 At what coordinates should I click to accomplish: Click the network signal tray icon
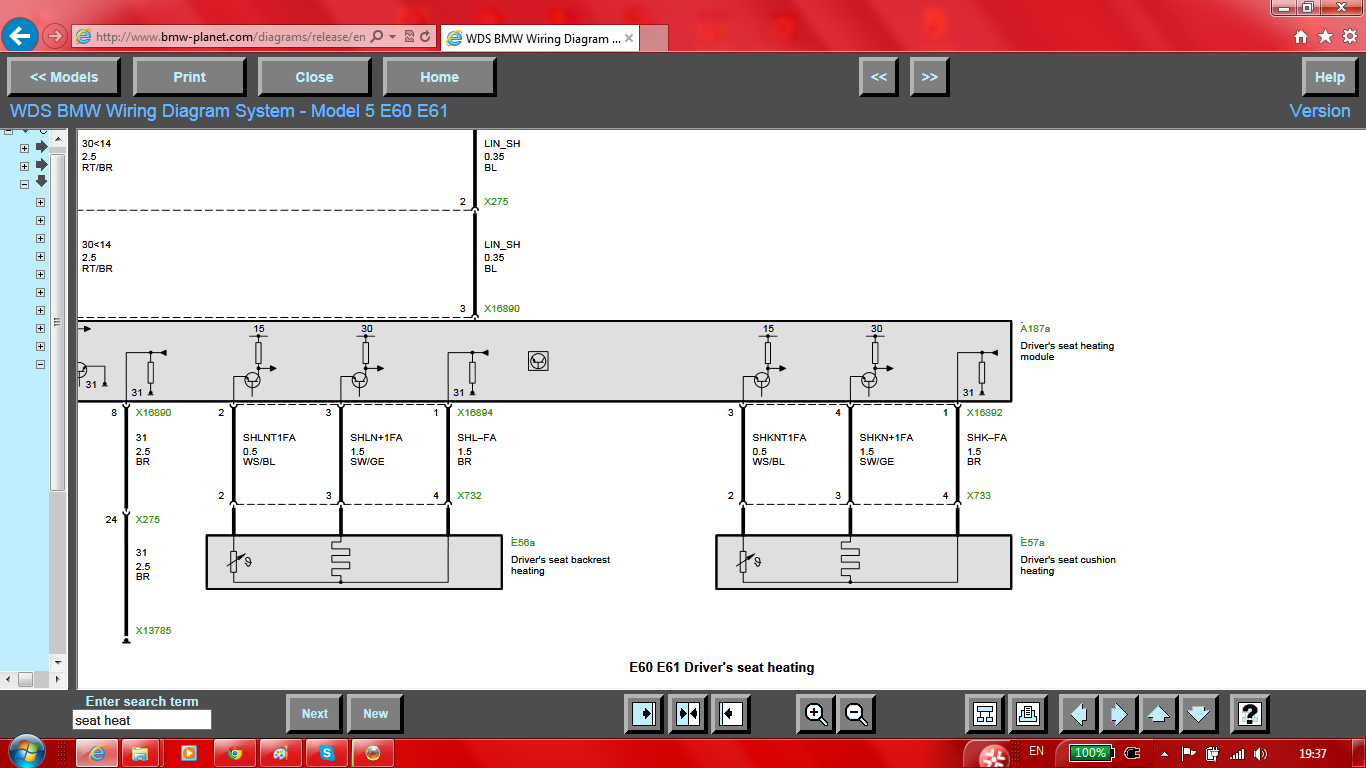[x=1237, y=753]
